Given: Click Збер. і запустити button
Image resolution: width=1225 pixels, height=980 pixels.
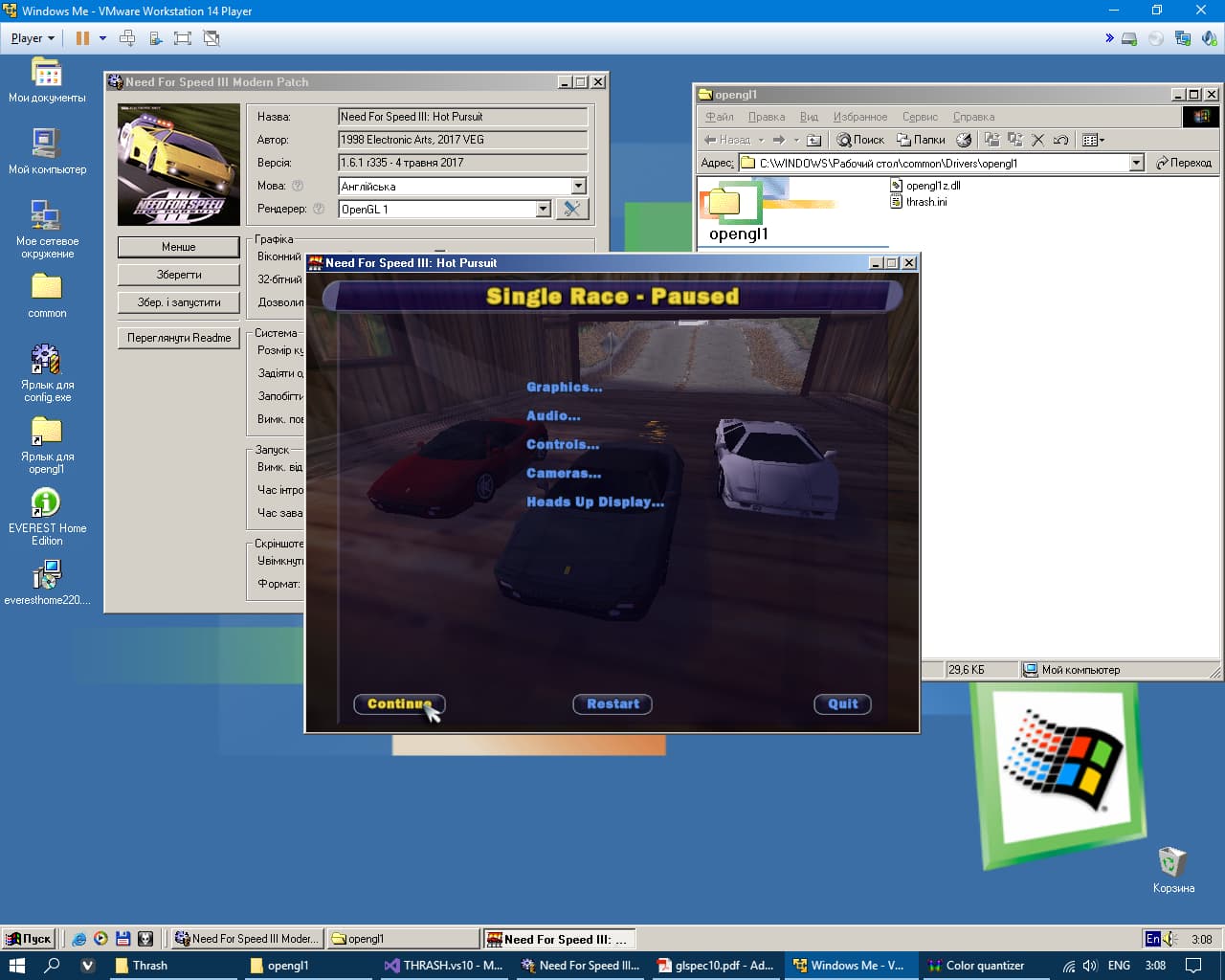Looking at the screenshot, I should (x=179, y=302).
